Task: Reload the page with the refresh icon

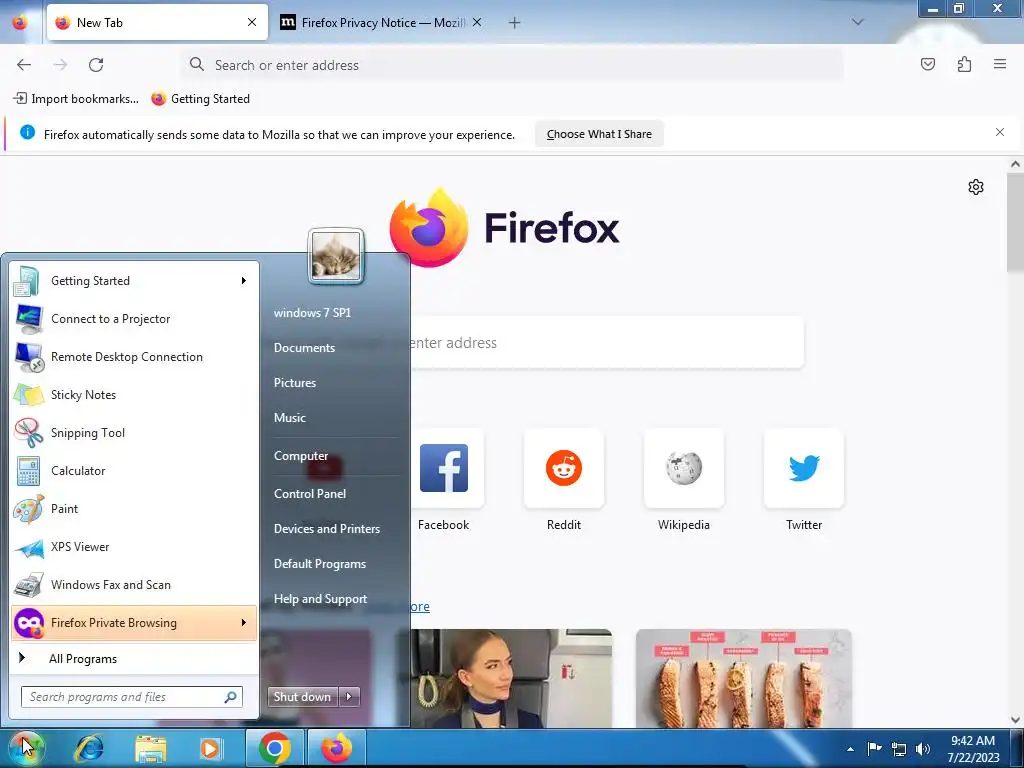Action: pyautogui.click(x=96, y=65)
